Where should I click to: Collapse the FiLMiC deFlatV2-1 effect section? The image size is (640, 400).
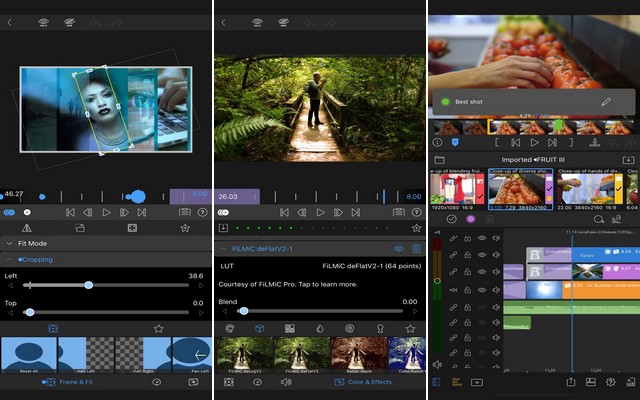pos(223,249)
